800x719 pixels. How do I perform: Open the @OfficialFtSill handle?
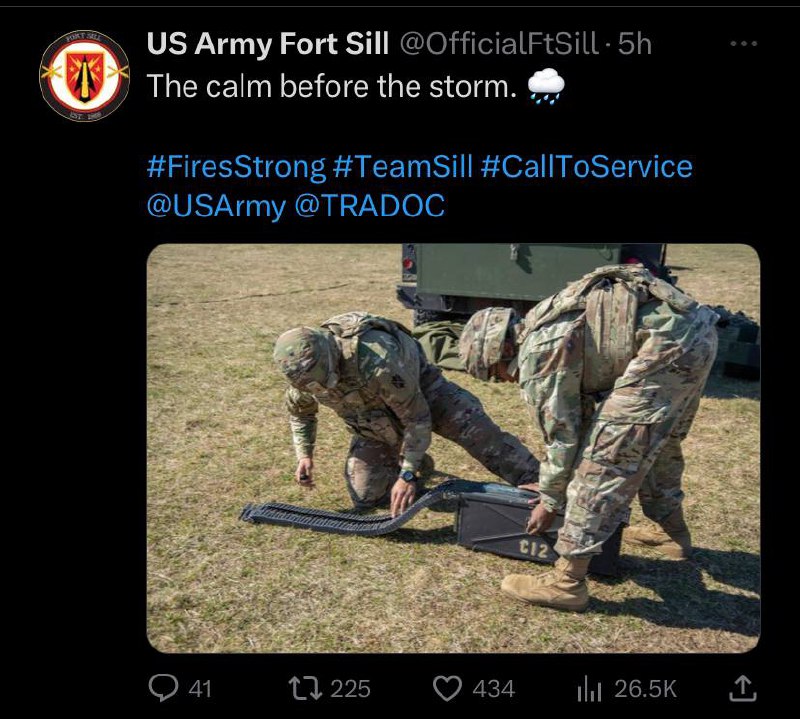click(x=498, y=43)
